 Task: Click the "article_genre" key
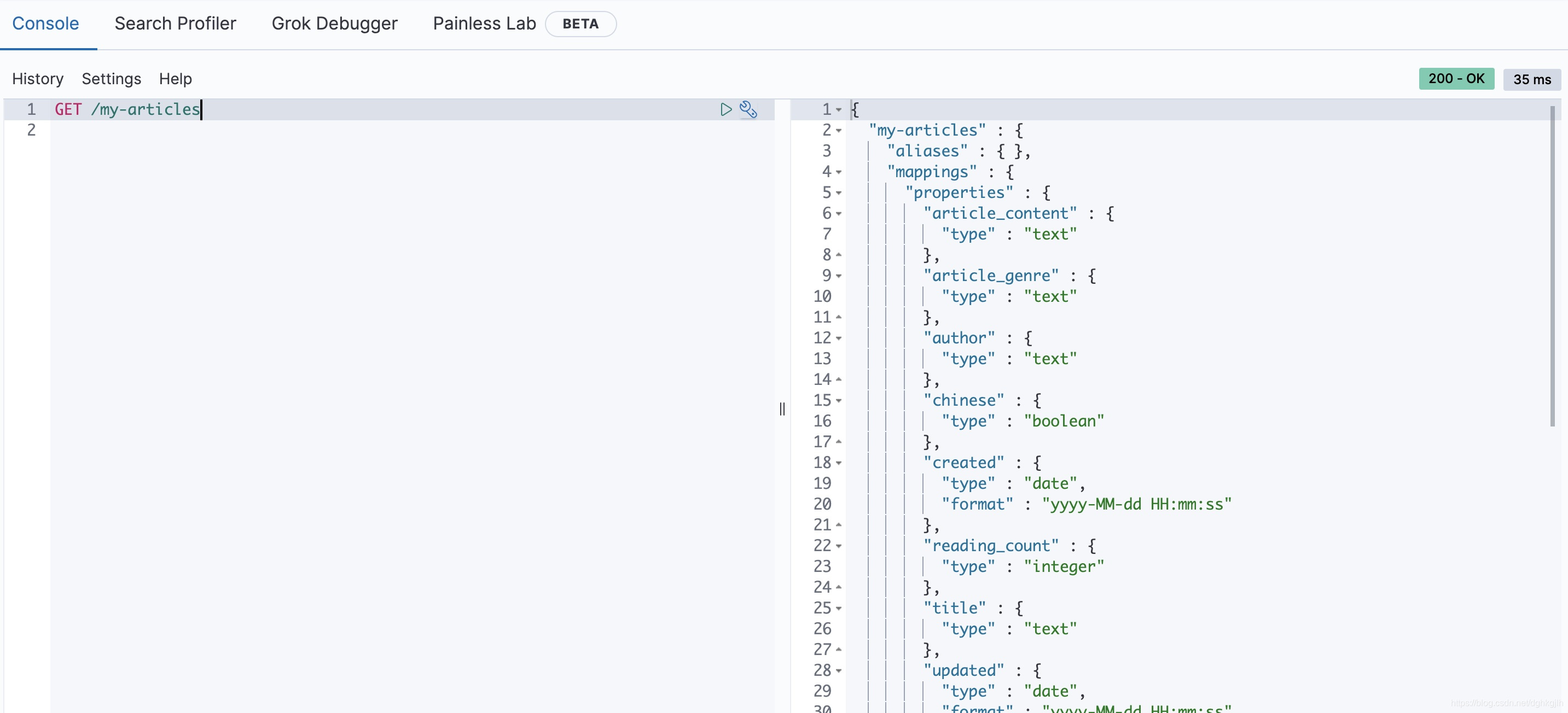[x=991, y=276]
